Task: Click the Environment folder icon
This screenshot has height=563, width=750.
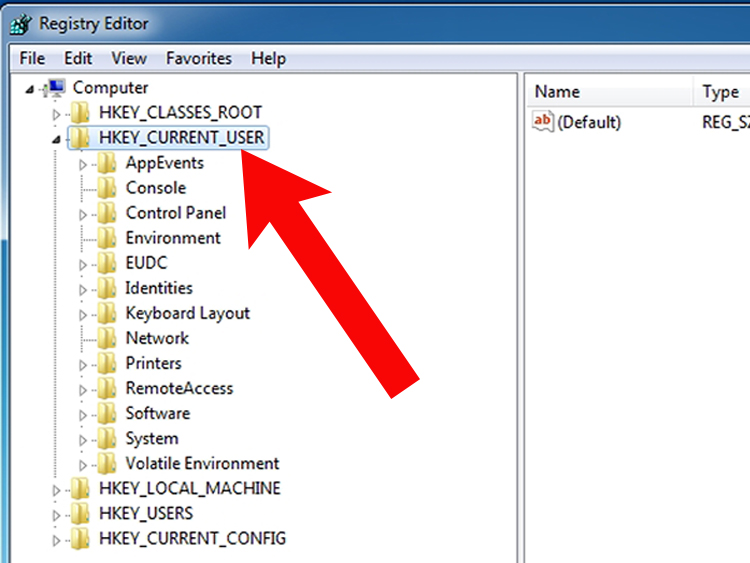Action: click(x=107, y=238)
